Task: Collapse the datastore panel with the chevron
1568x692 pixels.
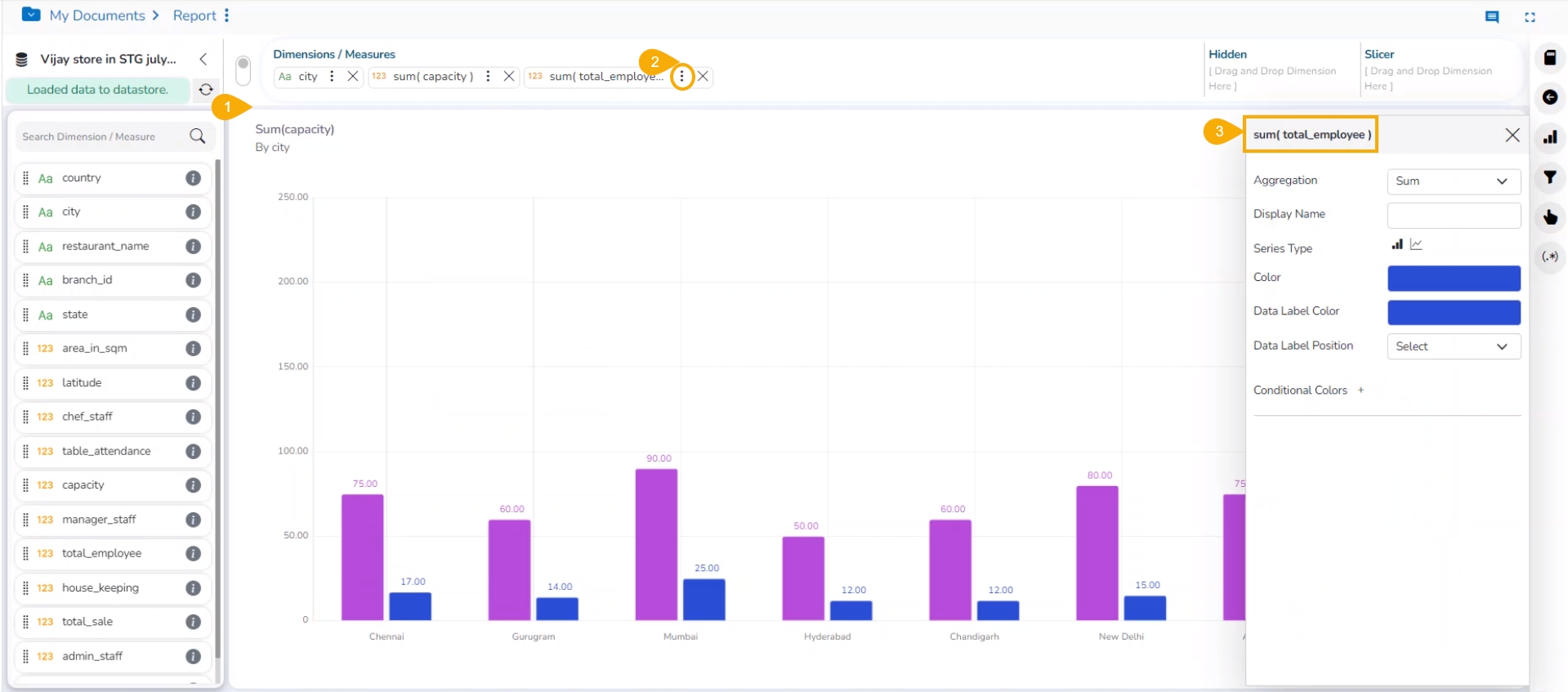Action: [203, 59]
